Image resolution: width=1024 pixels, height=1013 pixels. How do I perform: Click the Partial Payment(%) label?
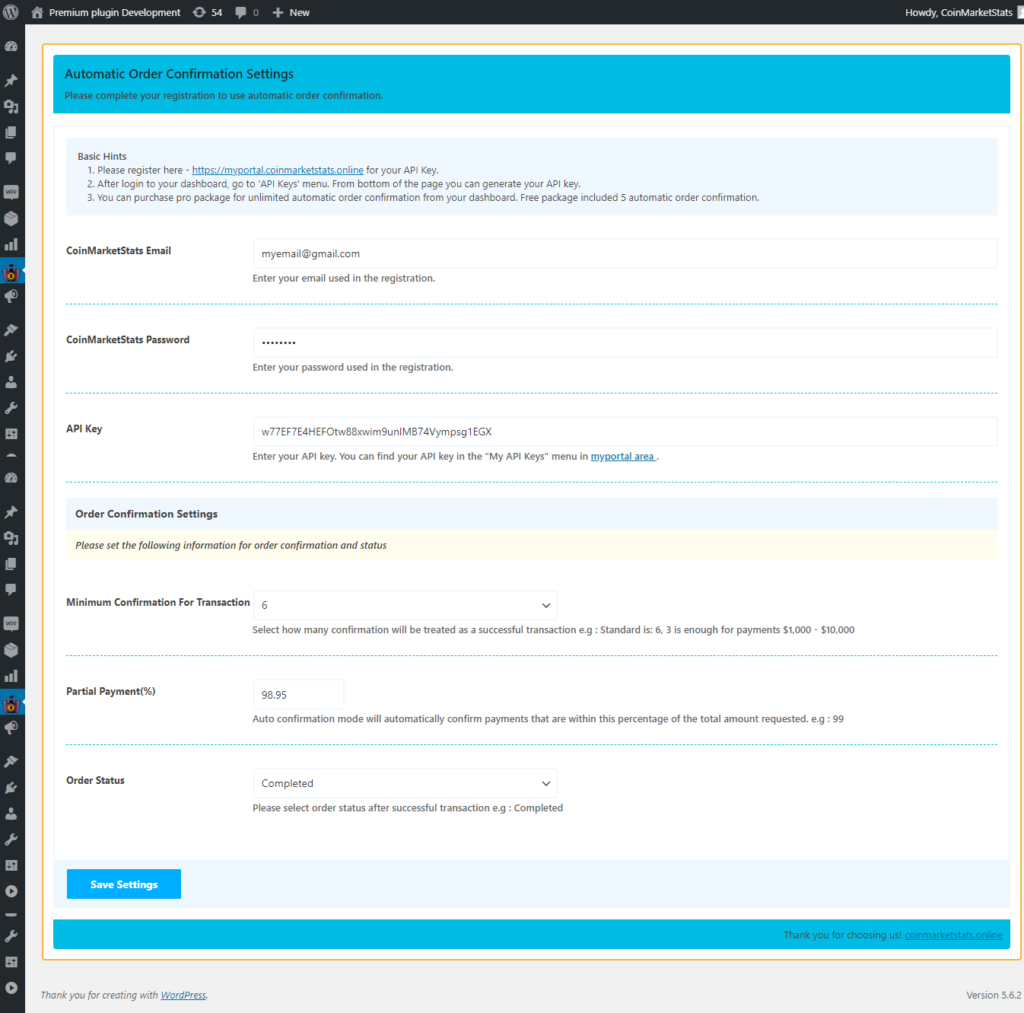coord(110,691)
